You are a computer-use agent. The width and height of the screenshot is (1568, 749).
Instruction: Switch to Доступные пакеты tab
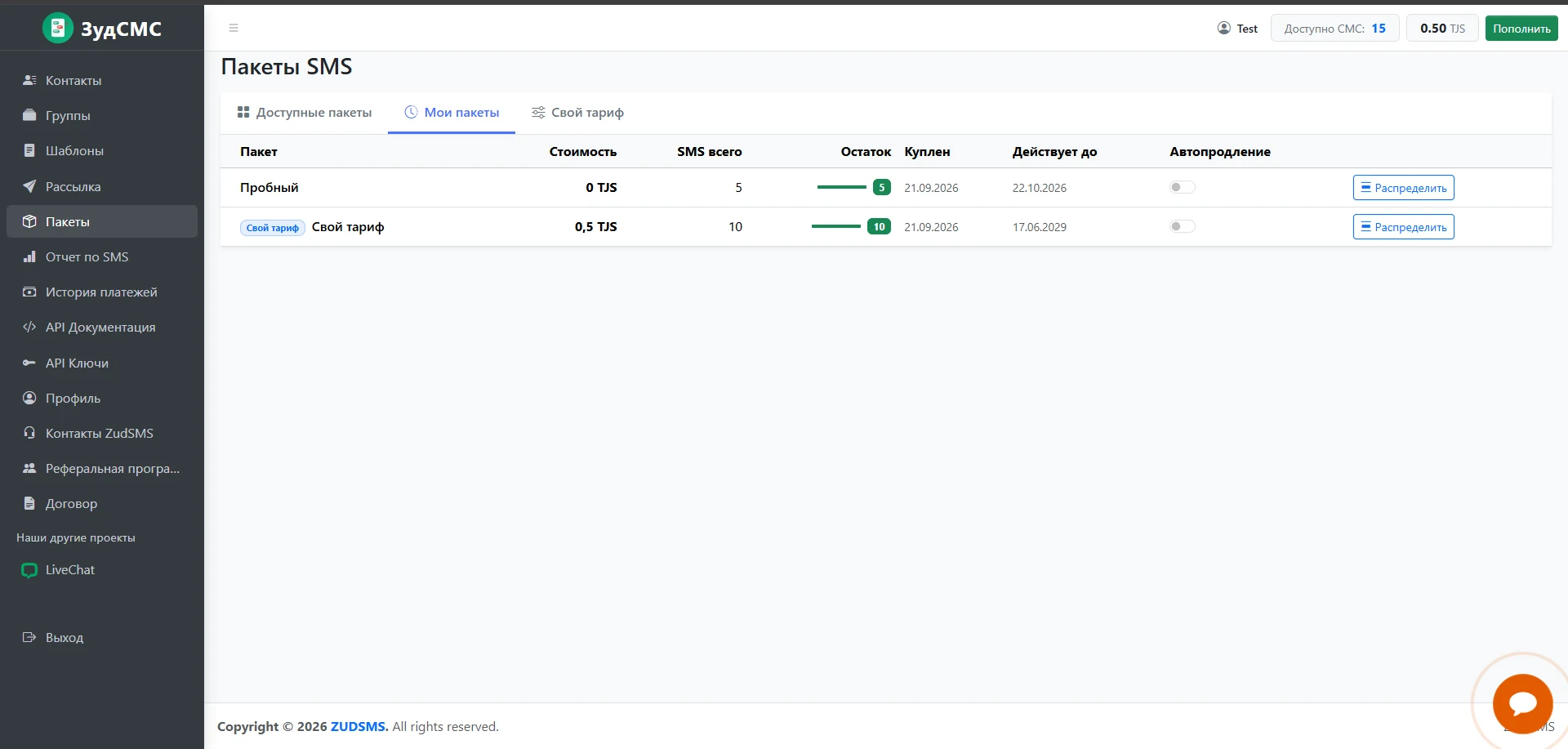(x=304, y=113)
